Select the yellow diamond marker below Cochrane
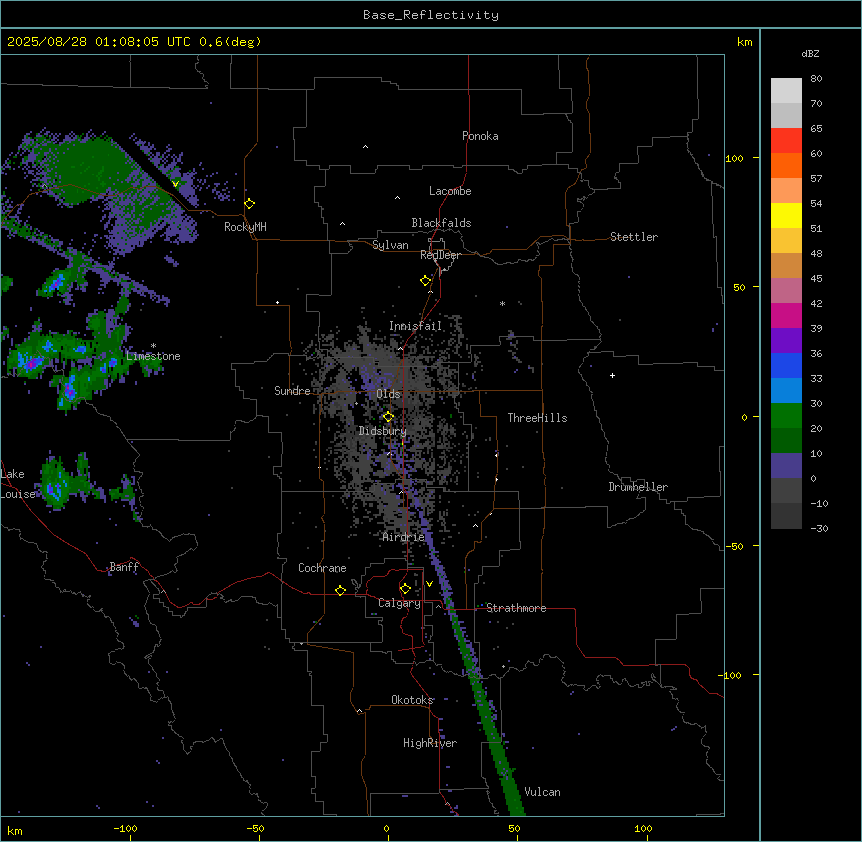Screen dimensions: 862x842 pyautogui.click(x=340, y=590)
